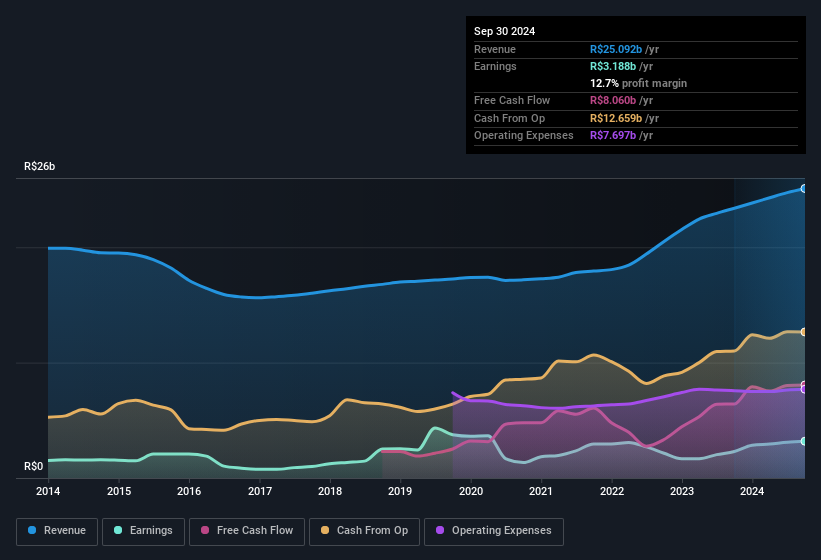821x560 pixels.
Task: Click the Free Cash Flow label in tooltip
Action: [512, 100]
